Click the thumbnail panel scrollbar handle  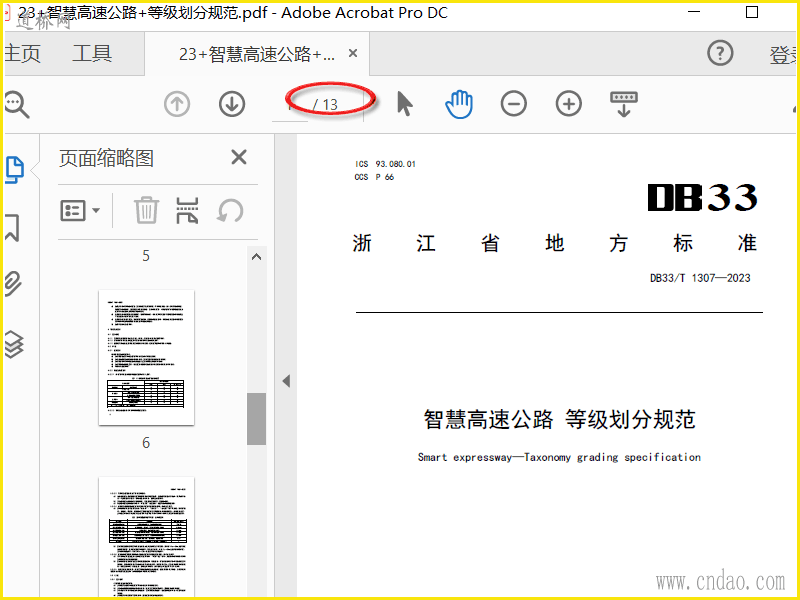(257, 419)
